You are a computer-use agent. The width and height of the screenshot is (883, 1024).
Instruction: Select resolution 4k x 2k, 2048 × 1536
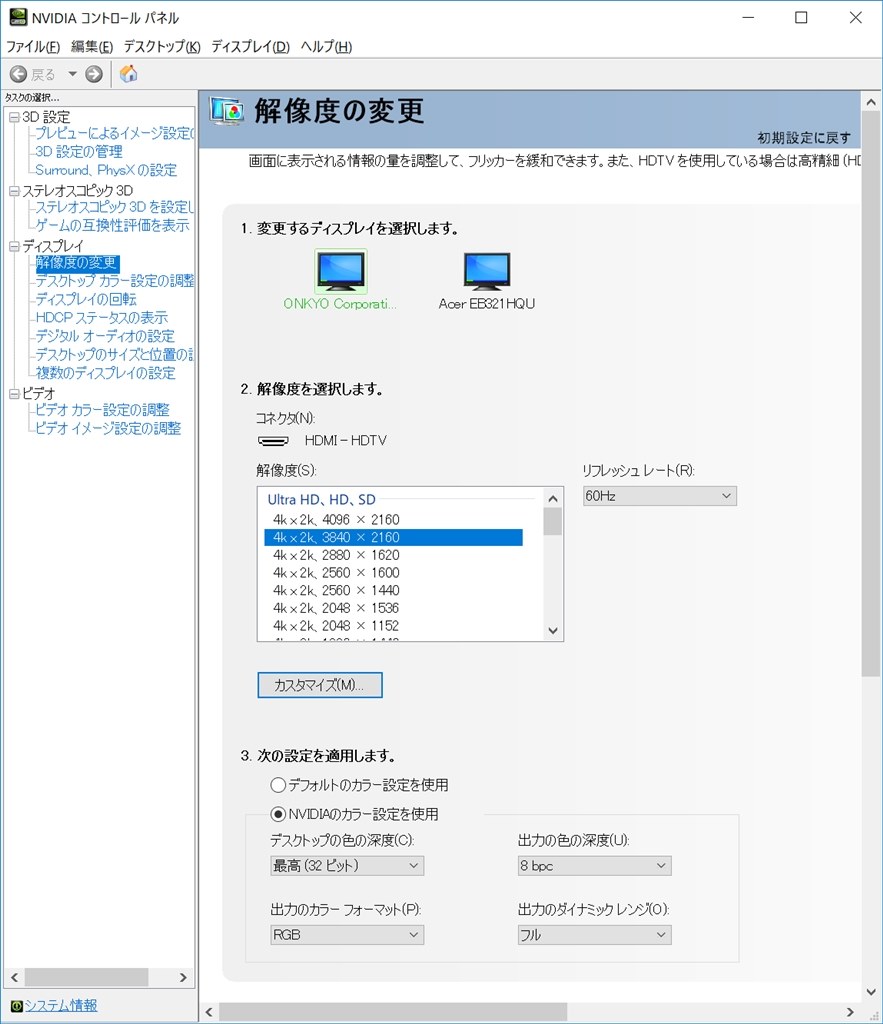click(393, 608)
